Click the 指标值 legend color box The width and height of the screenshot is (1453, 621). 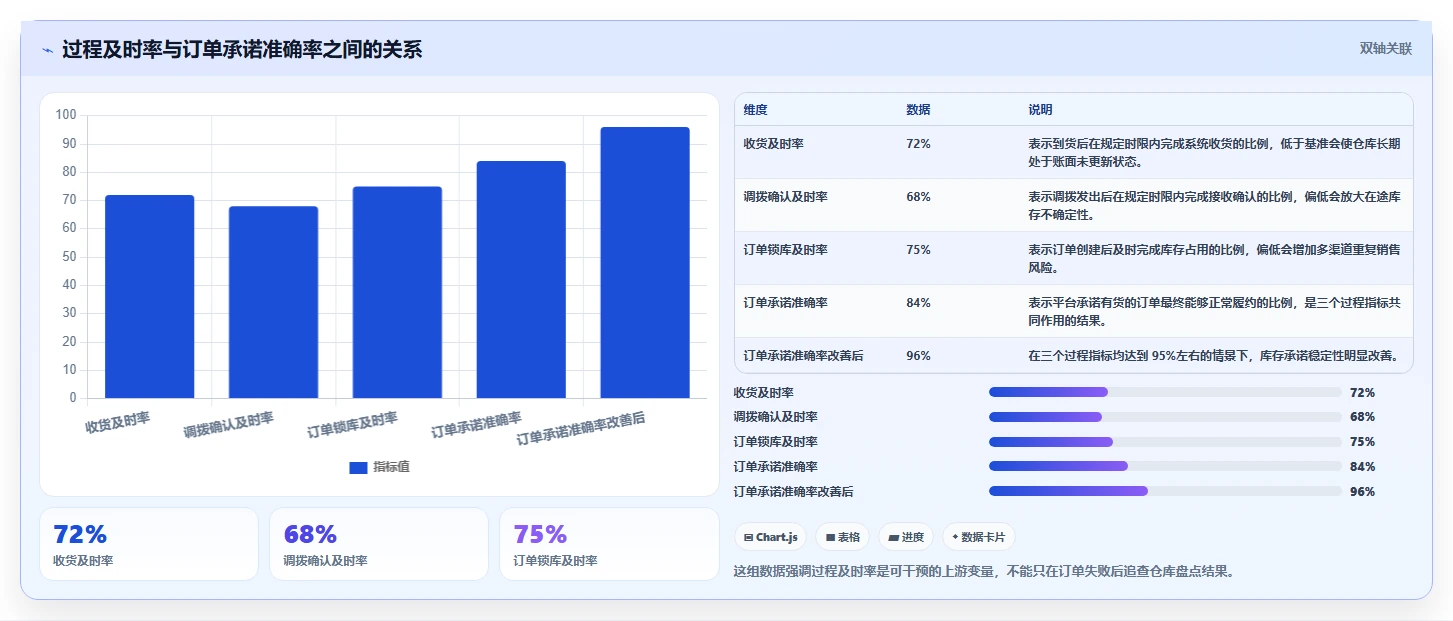click(x=358, y=467)
